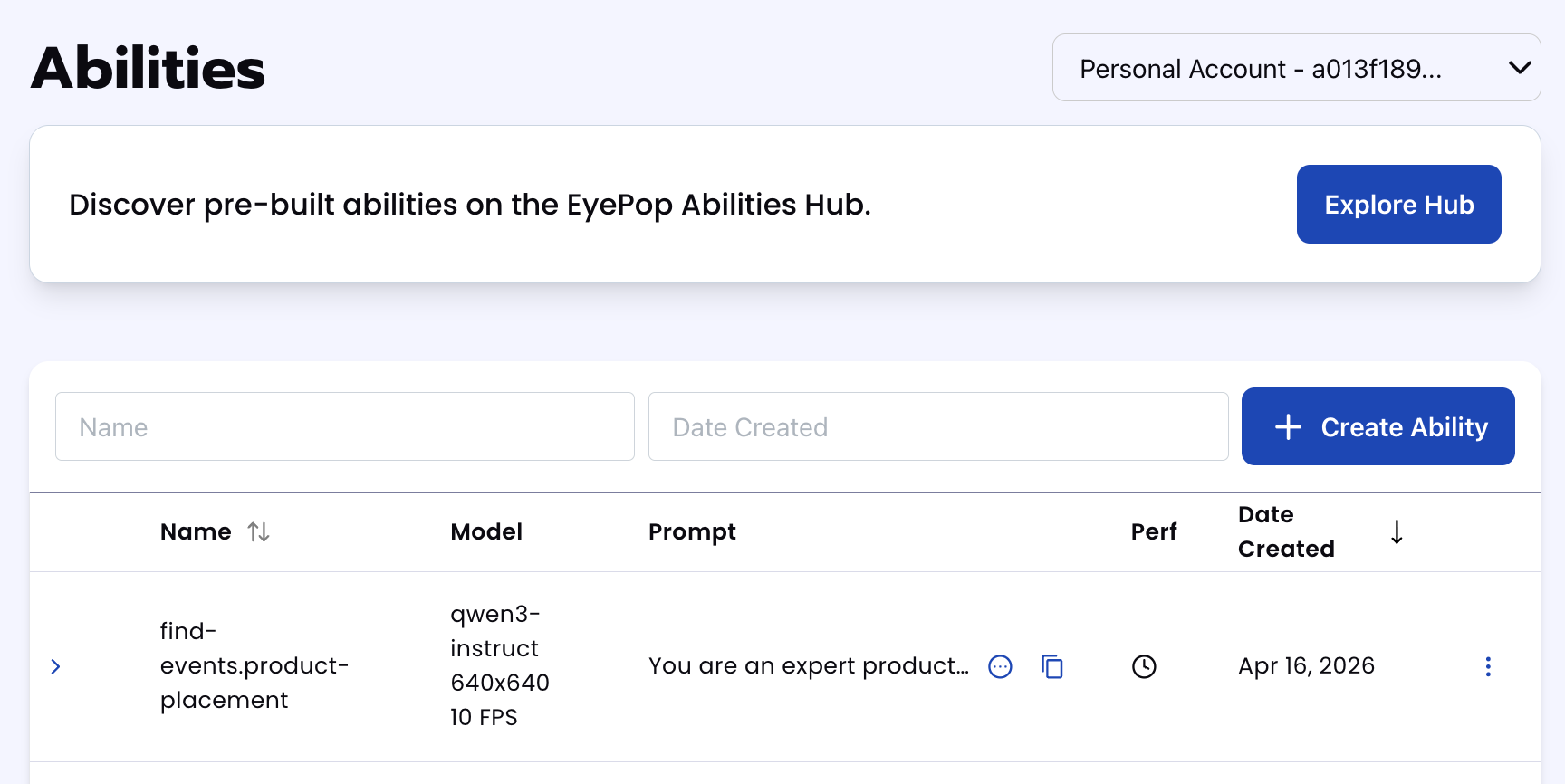View full prompt via circled ellipsis icon
The width and height of the screenshot is (1565, 784).
pyautogui.click(x=1000, y=667)
